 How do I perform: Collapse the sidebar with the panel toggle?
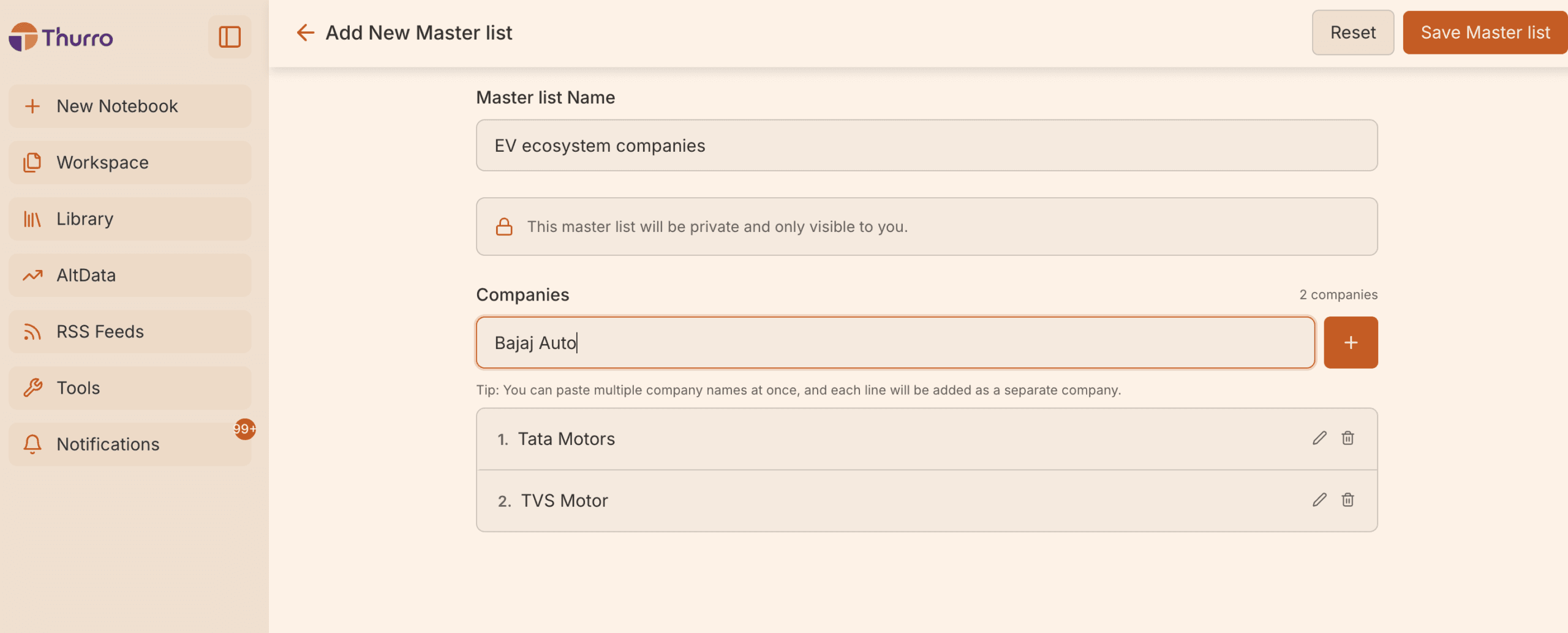(x=228, y=37)
